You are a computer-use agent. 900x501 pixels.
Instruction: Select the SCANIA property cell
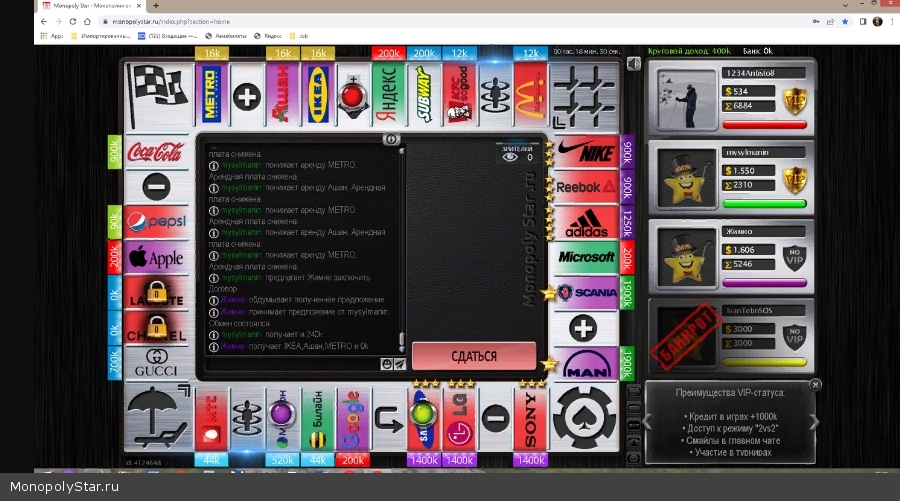tap(585, 293)
